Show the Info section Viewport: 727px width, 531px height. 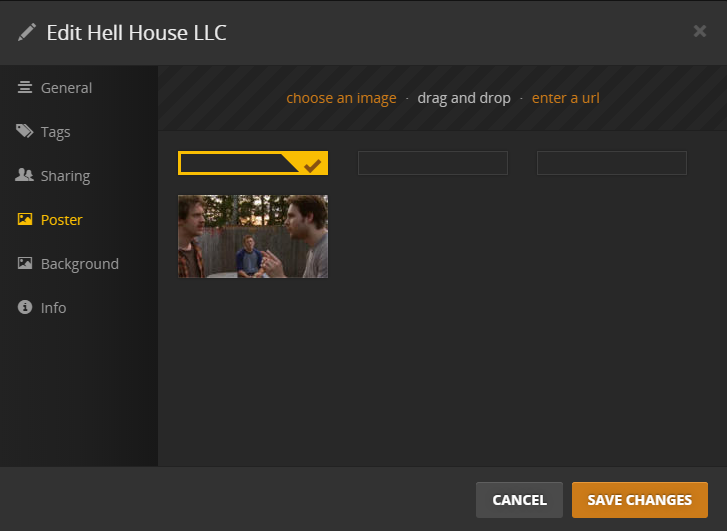pos(53,308)
